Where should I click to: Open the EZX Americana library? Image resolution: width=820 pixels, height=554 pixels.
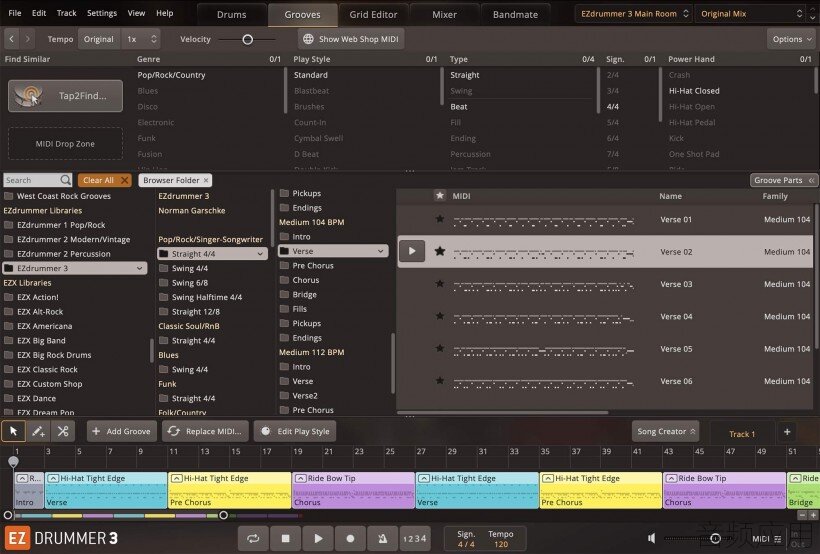click(x=44, y=326)
